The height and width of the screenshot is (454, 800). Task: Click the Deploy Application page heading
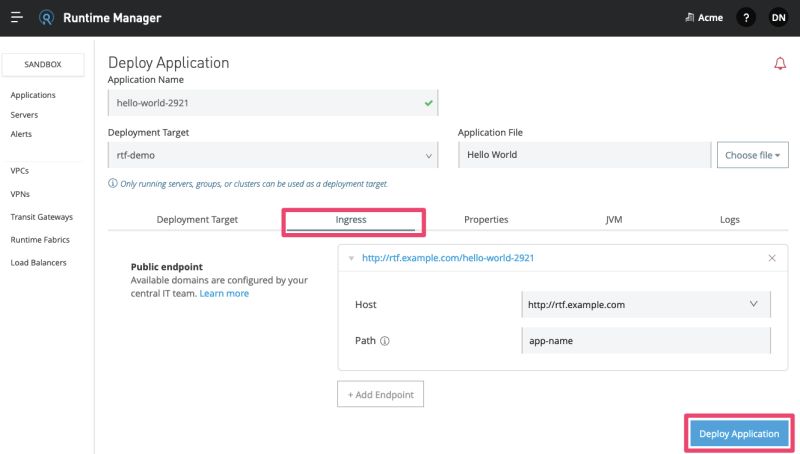coord(168,63)
